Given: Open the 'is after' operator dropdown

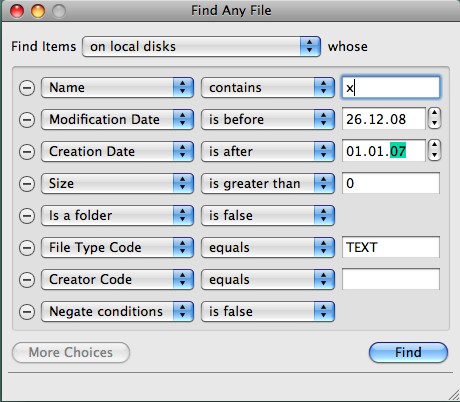Looking at the screenshot, I should point(268,152).
